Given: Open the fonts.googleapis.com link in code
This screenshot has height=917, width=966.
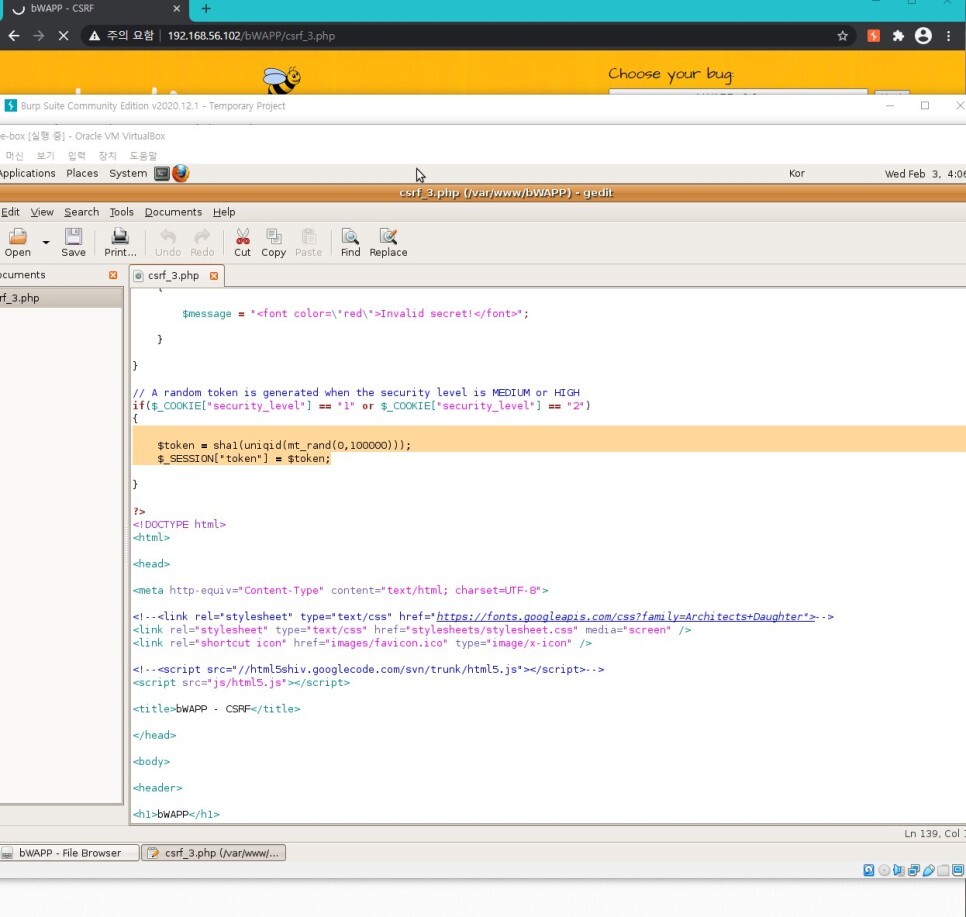Looking at the screenshot, I should click(x=625, y=616).
